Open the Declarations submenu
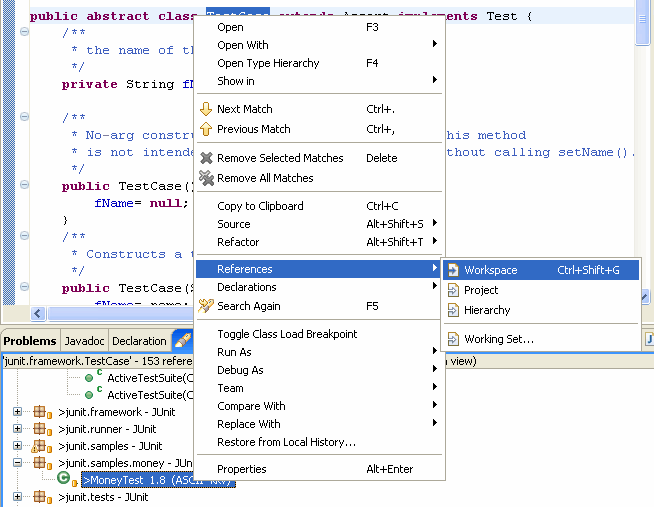 [319, 287]
